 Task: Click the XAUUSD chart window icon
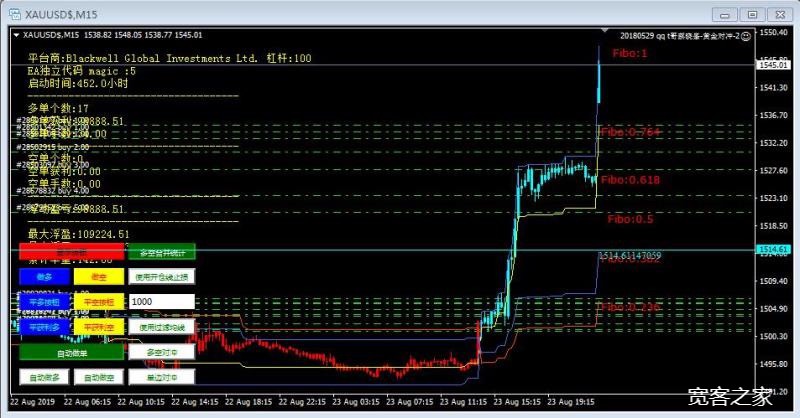coord(14,14)
